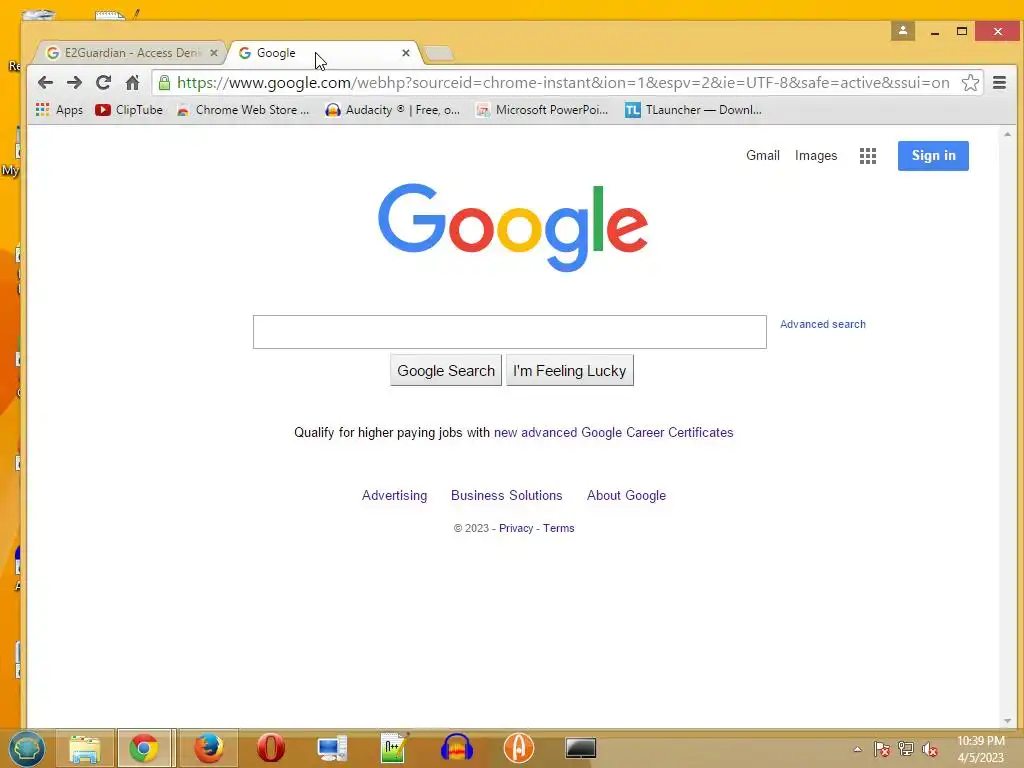This screenshot has height=768, width=1024.
Task: Click the Google Search button
Action: 446,370
